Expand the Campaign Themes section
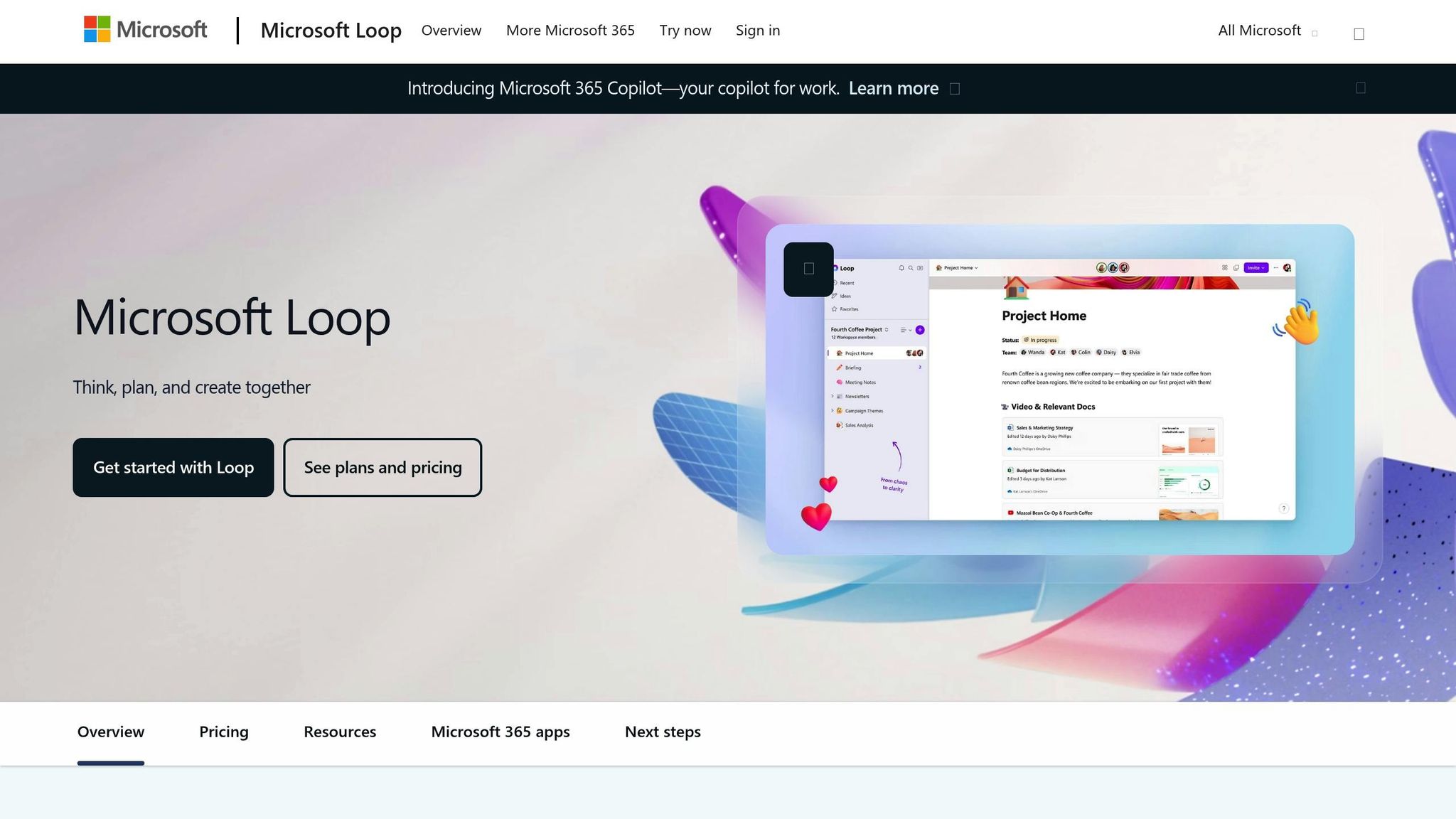1456x819 pixels. pyautogui.click(x=833, y=411)
